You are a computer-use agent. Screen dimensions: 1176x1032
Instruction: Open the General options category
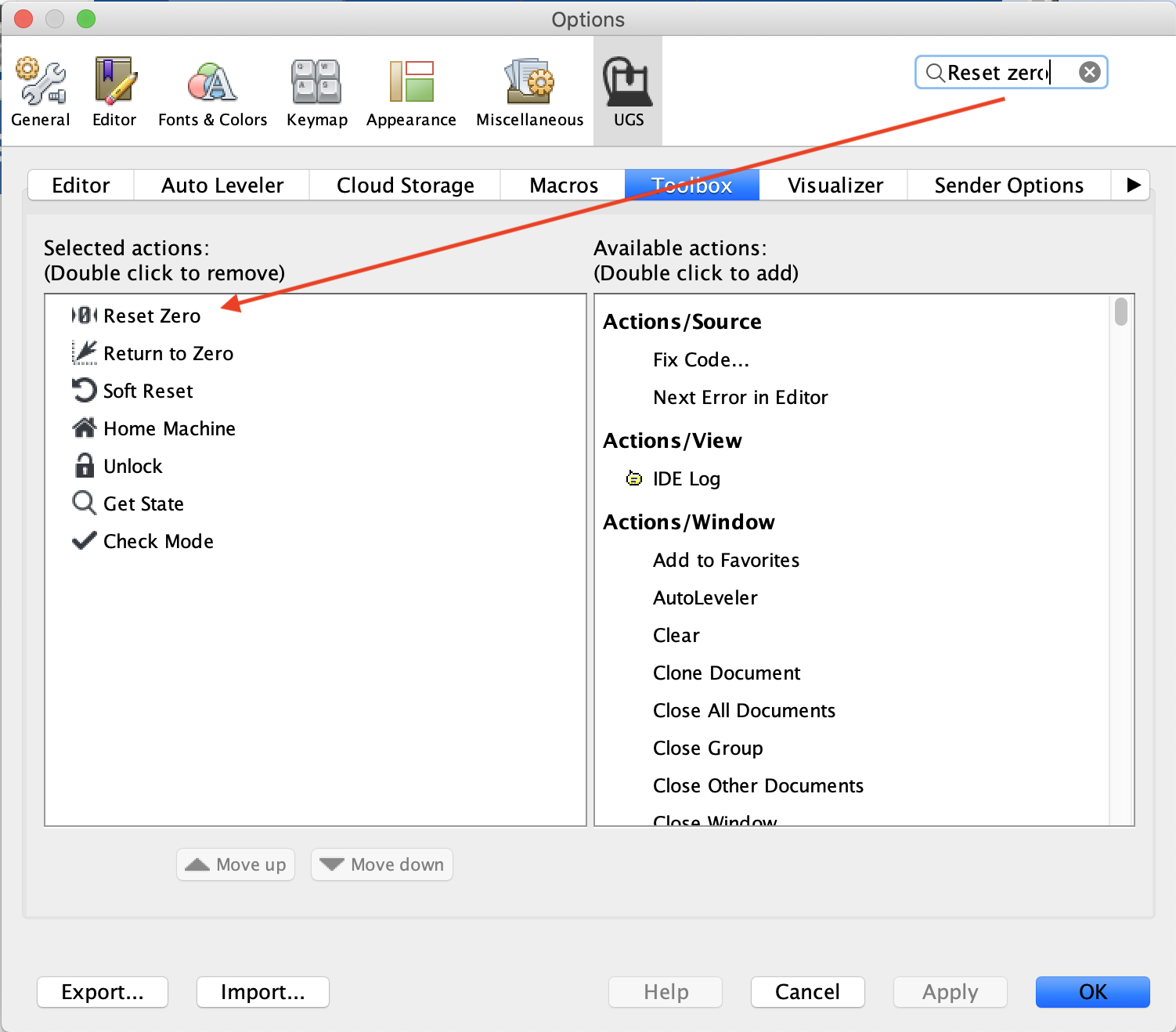[41, 92]
